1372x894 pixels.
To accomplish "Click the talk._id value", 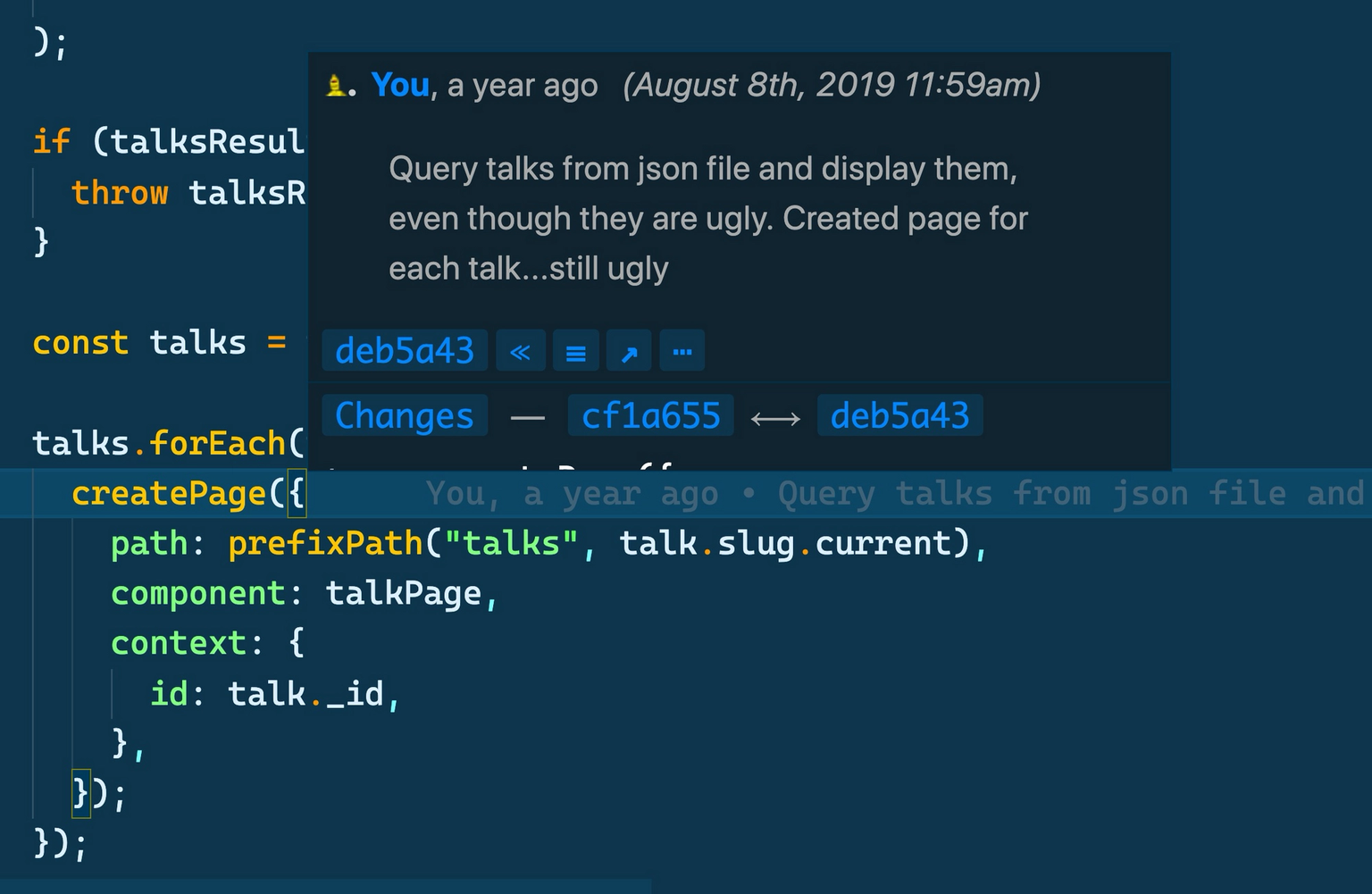I will (305, 694).
